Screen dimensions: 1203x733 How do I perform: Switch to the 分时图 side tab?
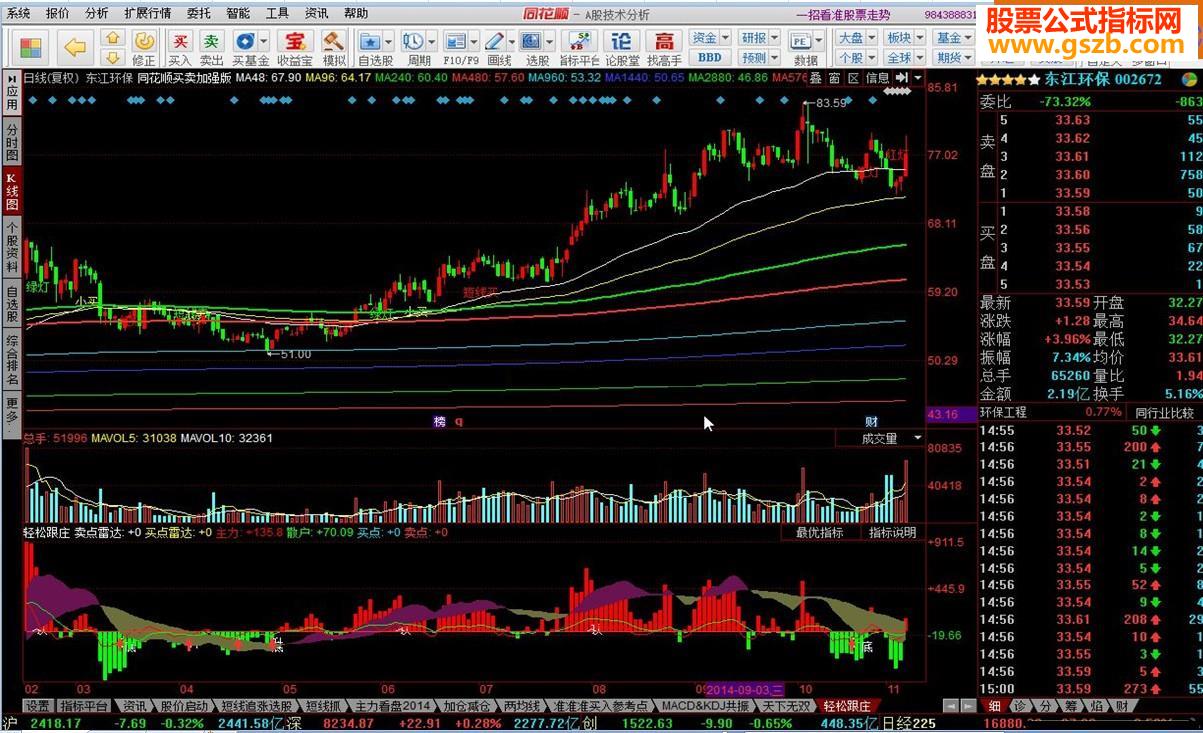pos(12,142)
